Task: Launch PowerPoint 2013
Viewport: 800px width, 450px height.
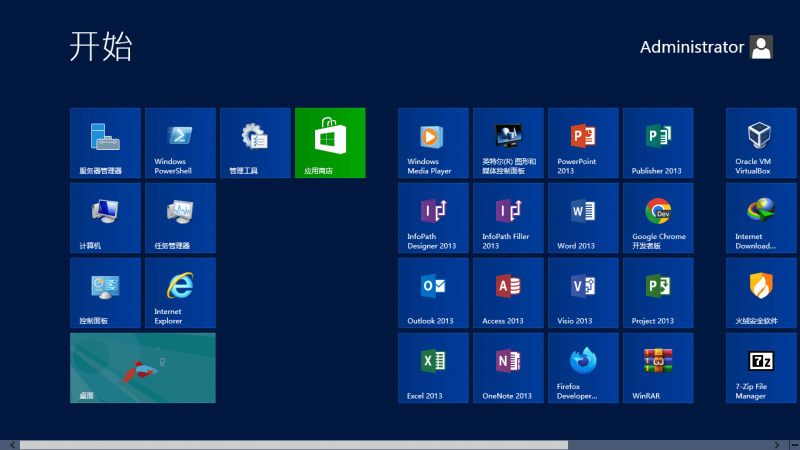Action: coord(583,143)
